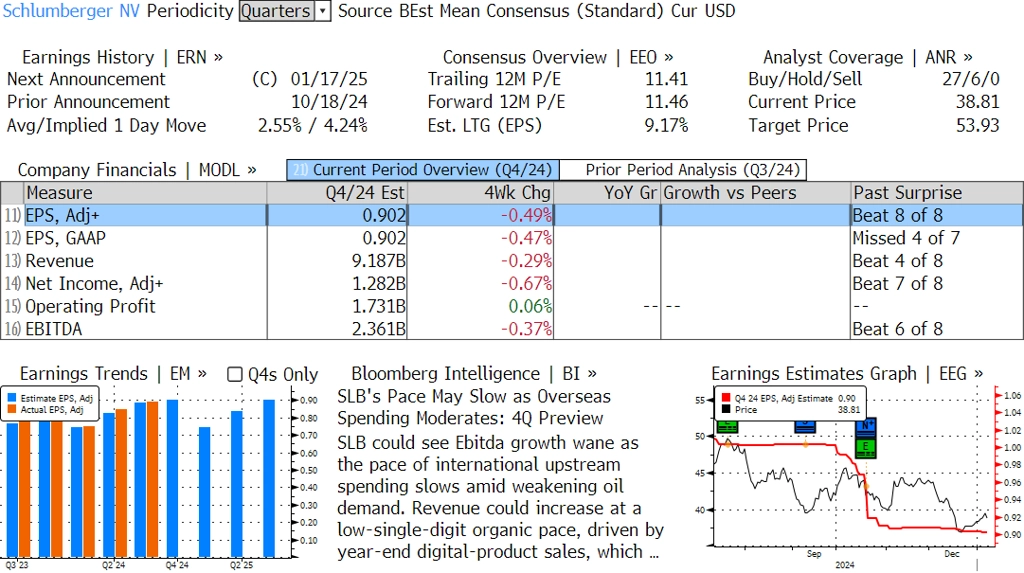Open the Periodicity Quarters combo field
The width and height of the screenshot is (1024, 573).
277,11
